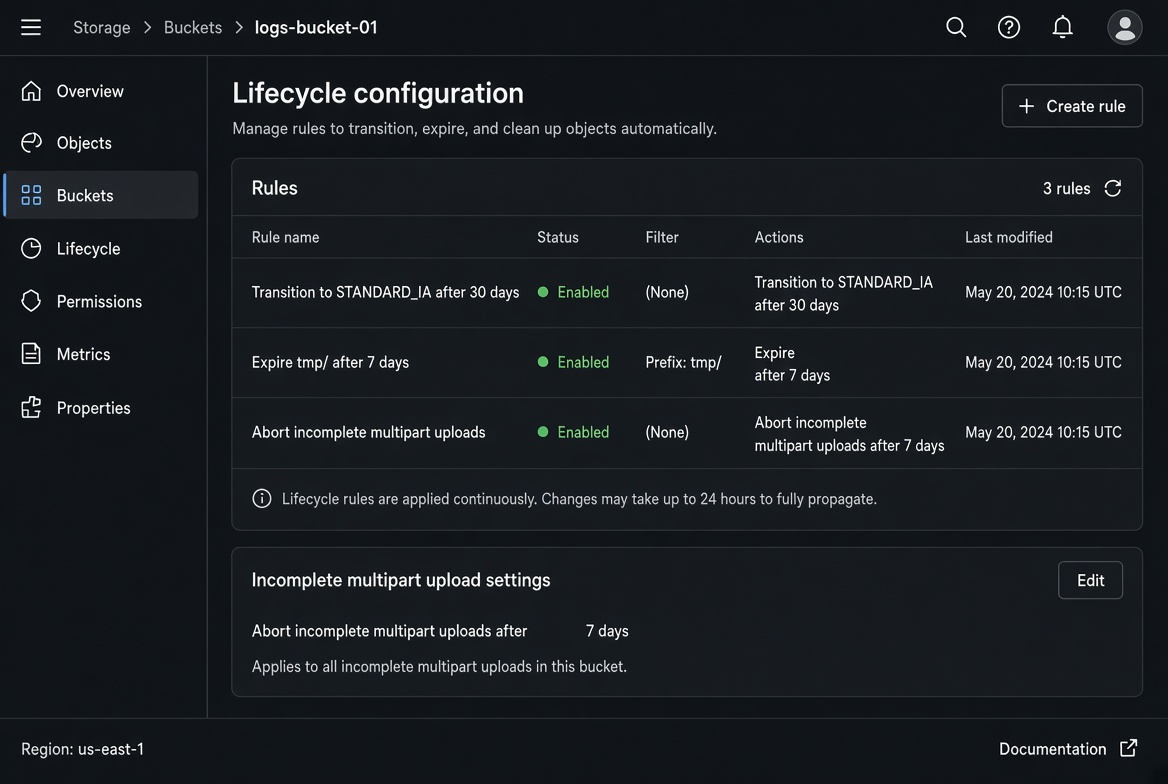Click the Metrics document icon
The image size is (1168, 784).
tap(31, 354)
